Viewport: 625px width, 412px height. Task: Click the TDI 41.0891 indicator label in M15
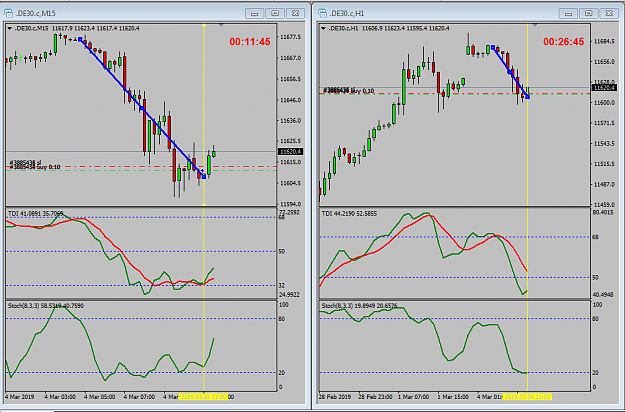pyautogui.click(x=35, y=214)
